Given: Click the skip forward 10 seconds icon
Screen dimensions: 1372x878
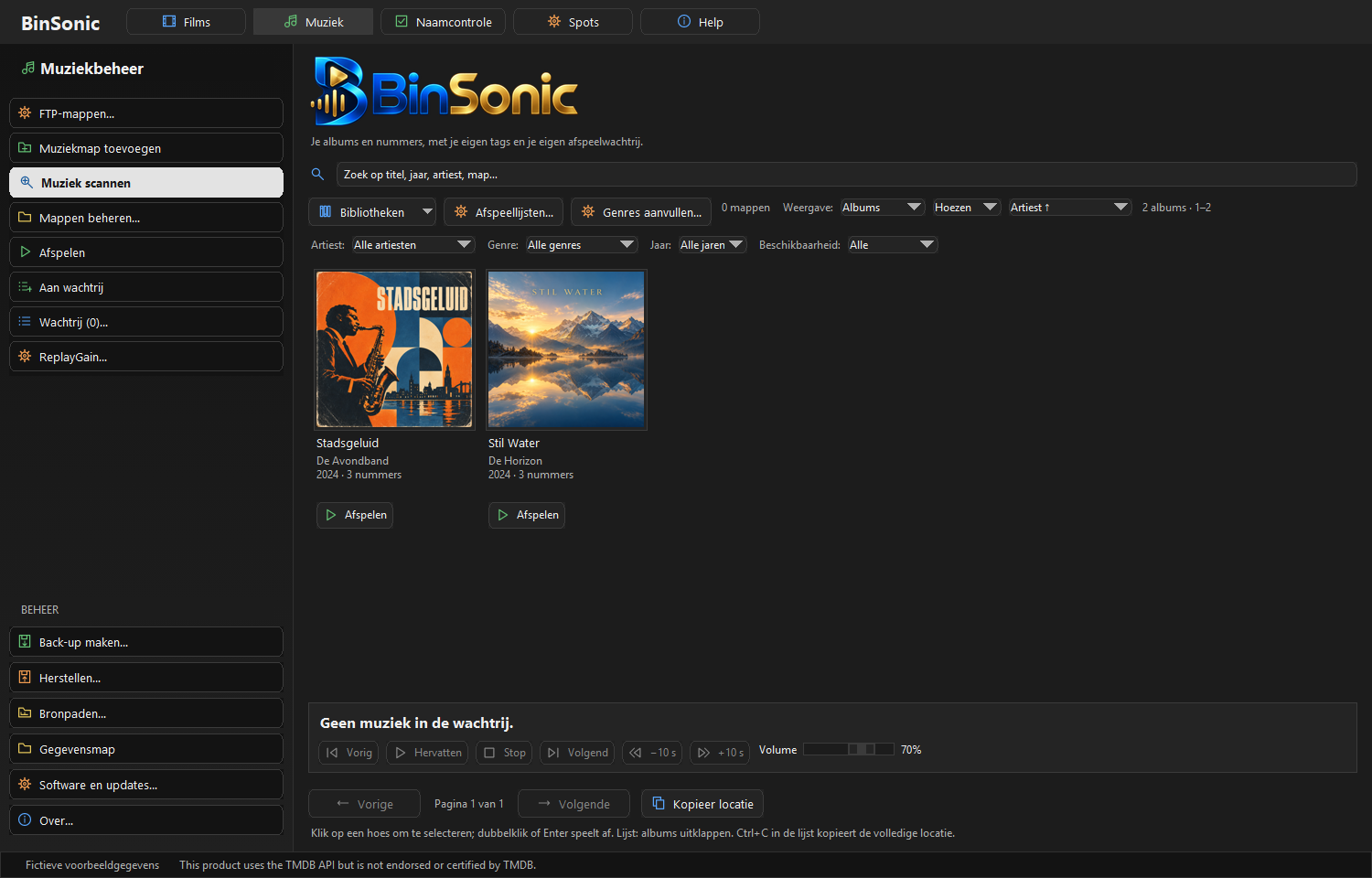Looking at the screenshot, I should coord(703,753).
